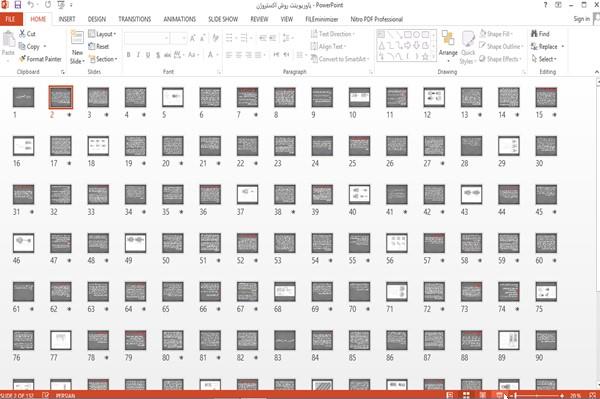600x399 pixels.
Task: Select slide 89 thumbnail
Action: [509, 340]
